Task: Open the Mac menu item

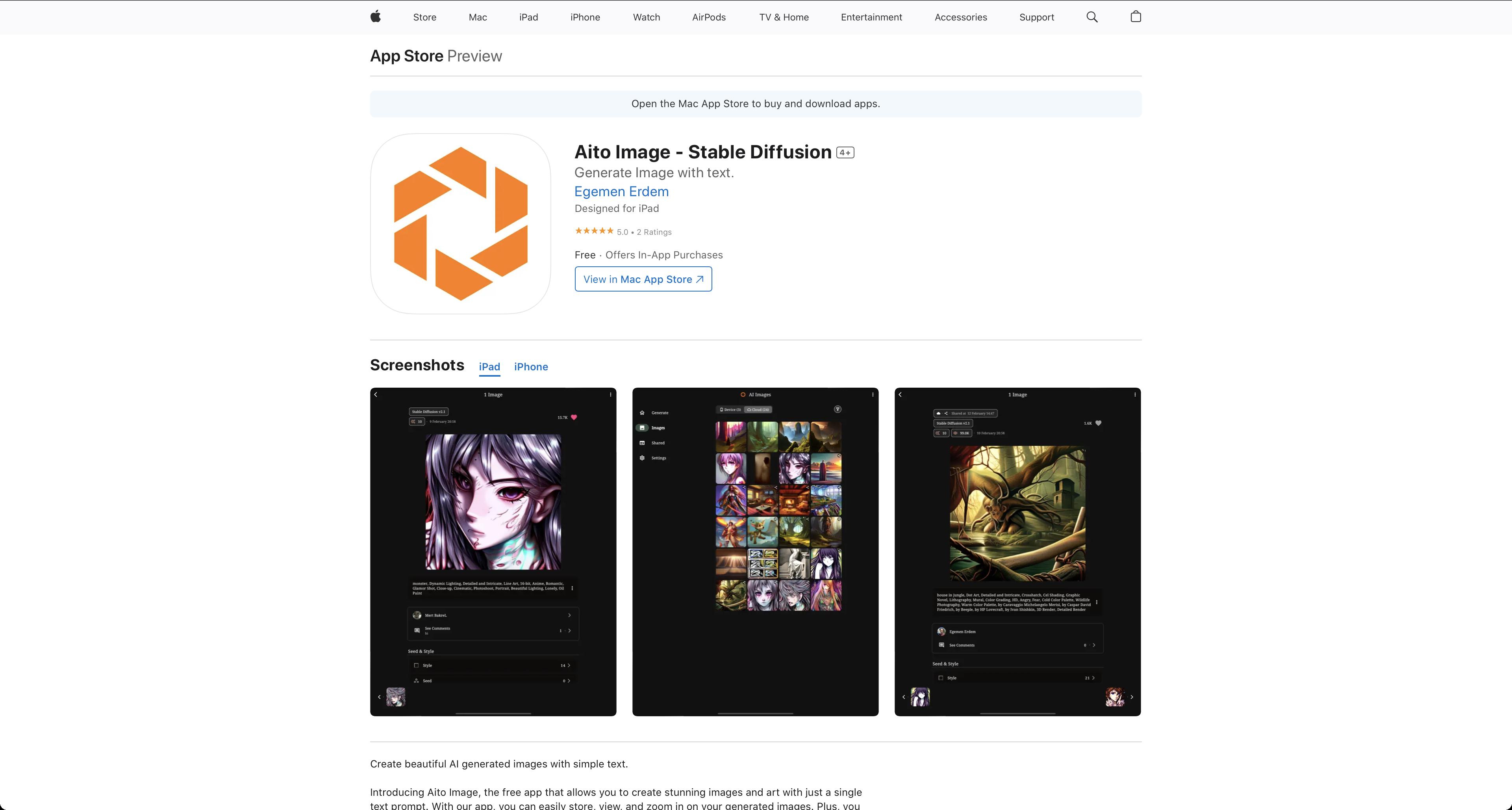Action: [x=477, y=17]
